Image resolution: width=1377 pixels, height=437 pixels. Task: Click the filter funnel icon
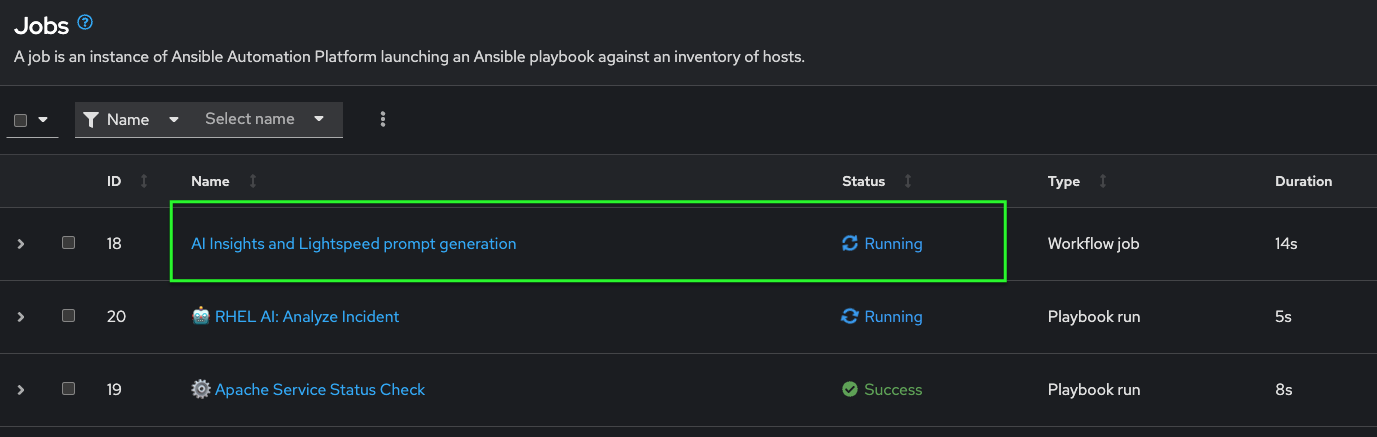pyautogui.click(x=91, y=119)
